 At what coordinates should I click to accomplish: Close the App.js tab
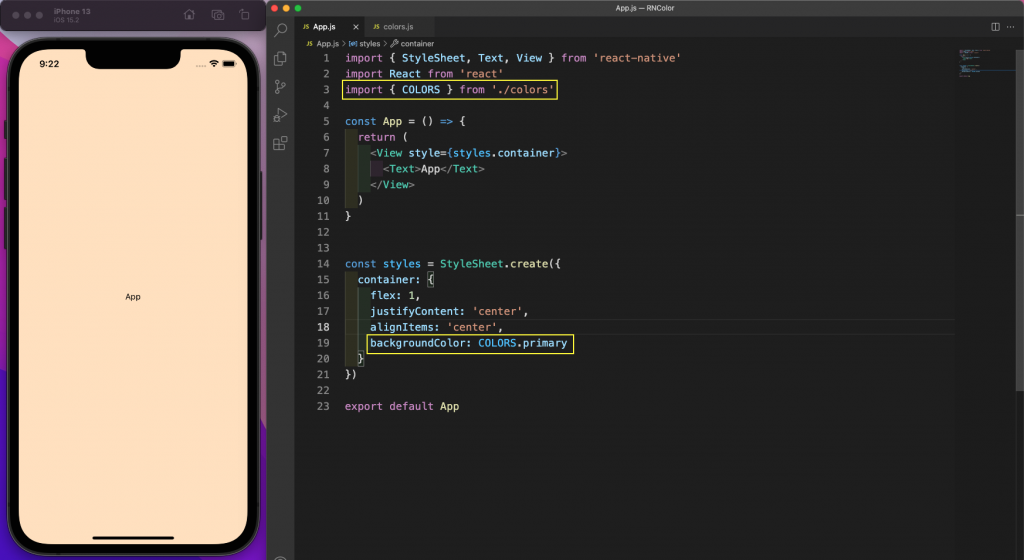[x=356, y=27]
